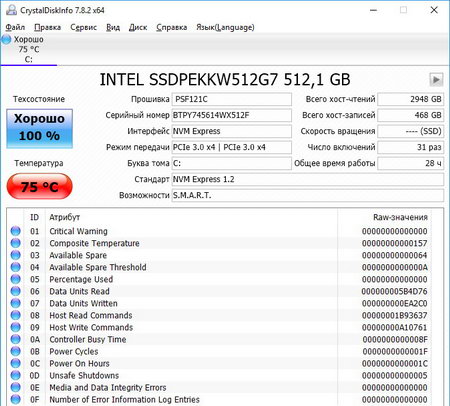Click total host writes value 468 GB

pyautogui.click(x=410, y=115)
